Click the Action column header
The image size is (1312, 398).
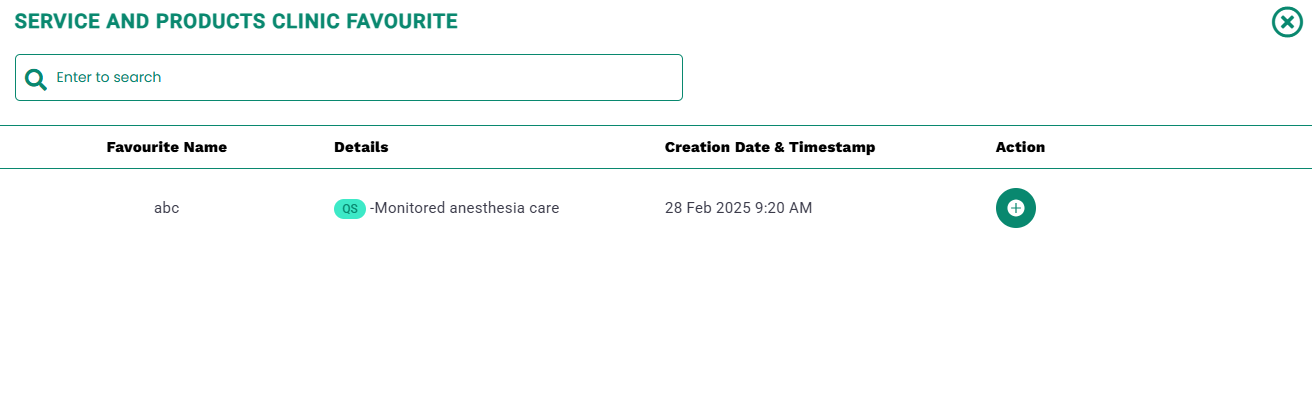coord(1020,147)
